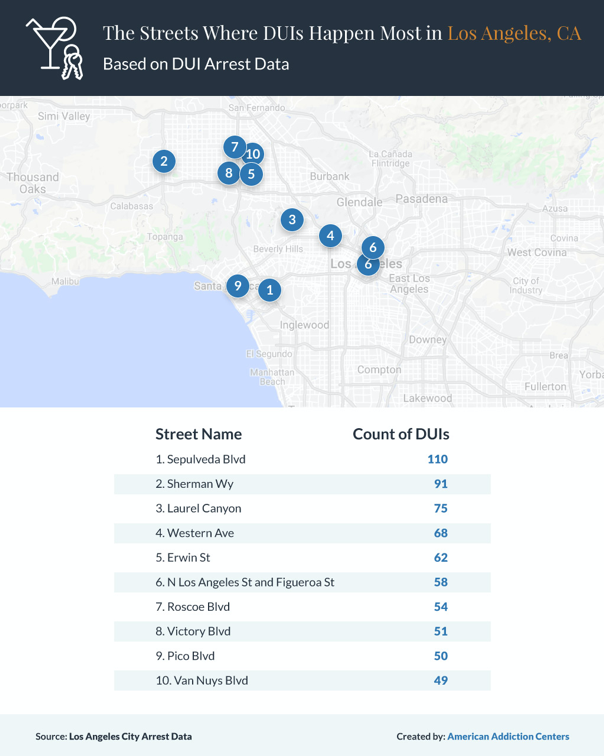Click the DUI count value 50
Image resolution: width=604 pixels, height=756 pixels.
(441, 656)
